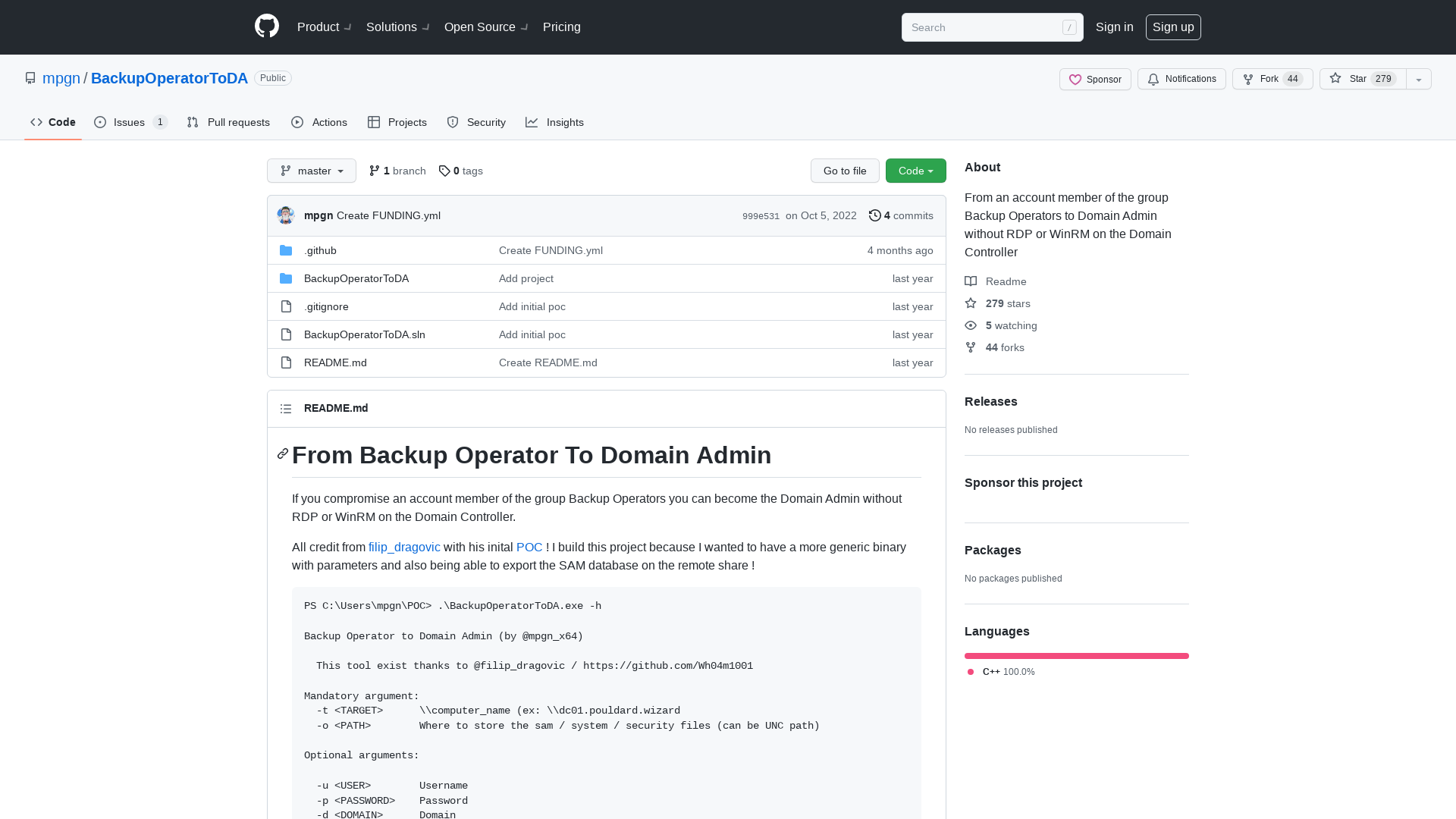The width and height of the screenshot is (1456, 819).
Task: Click the Releases heading link
Action: 991,401
